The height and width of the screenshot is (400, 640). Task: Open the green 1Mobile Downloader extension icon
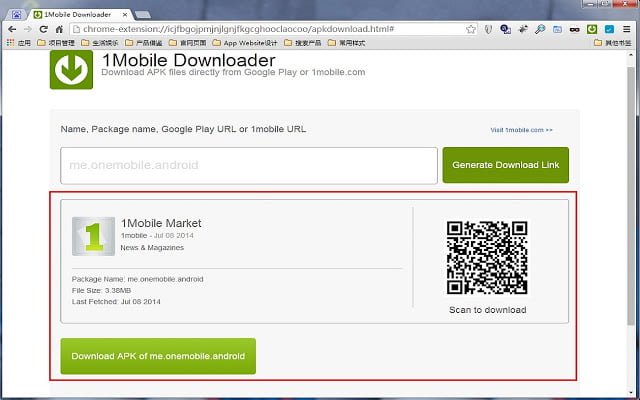click(592, 29)
